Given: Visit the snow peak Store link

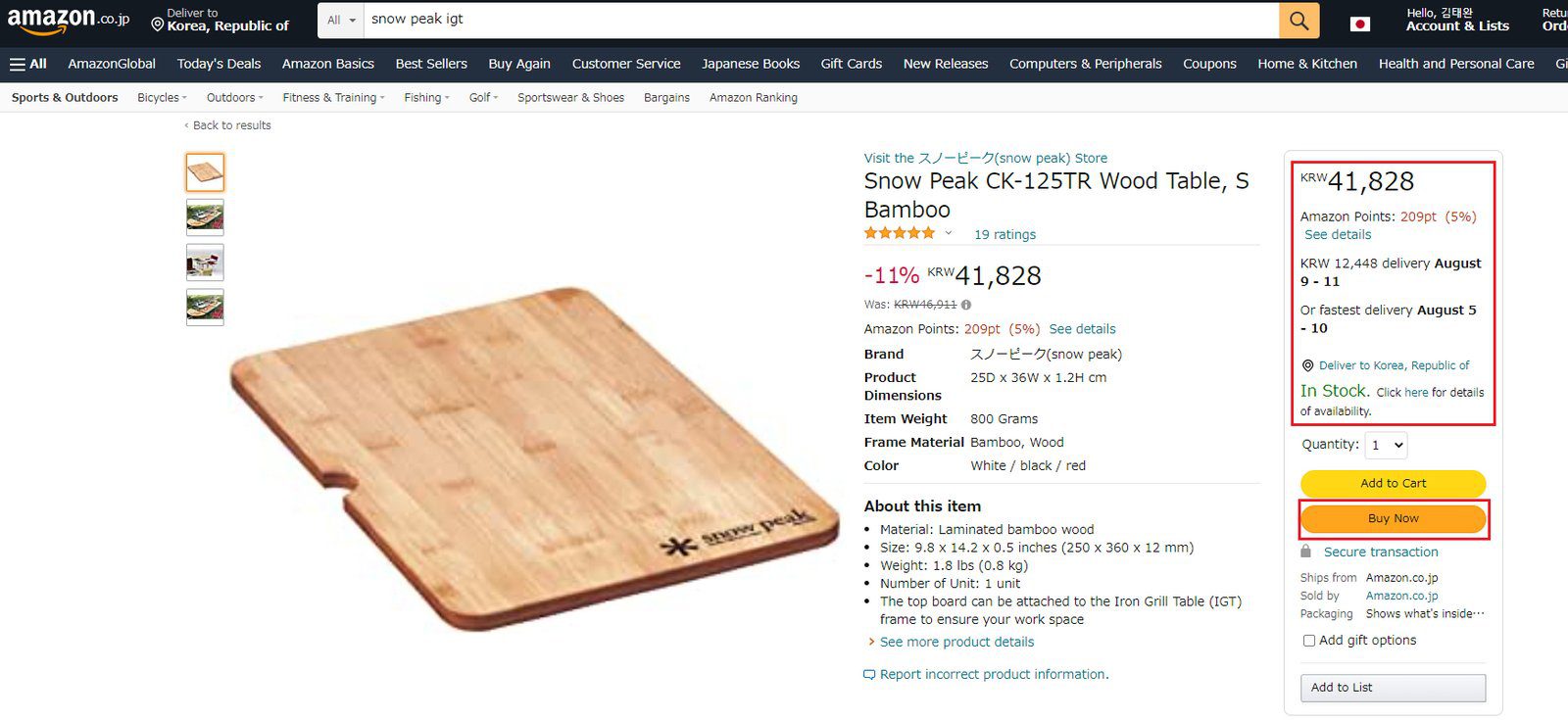Looking at the screenshot, I should tap(985, 158).
